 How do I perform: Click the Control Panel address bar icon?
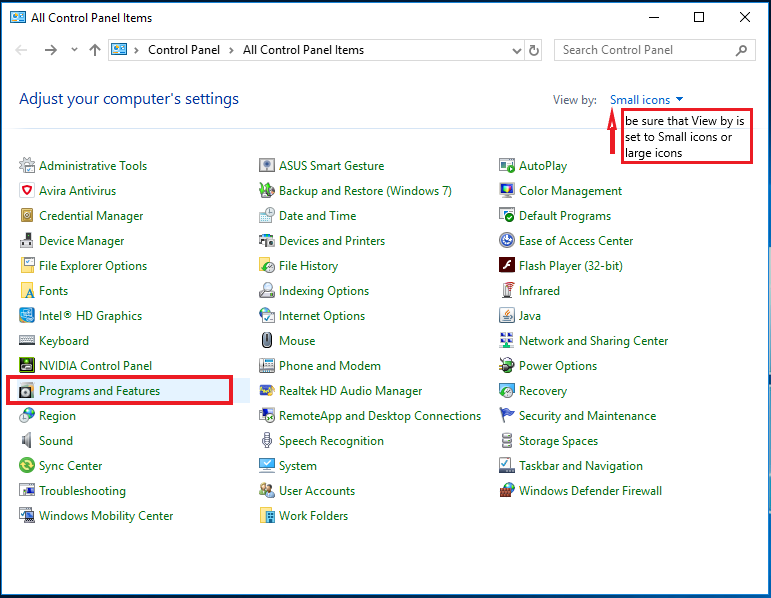[119, 50]
